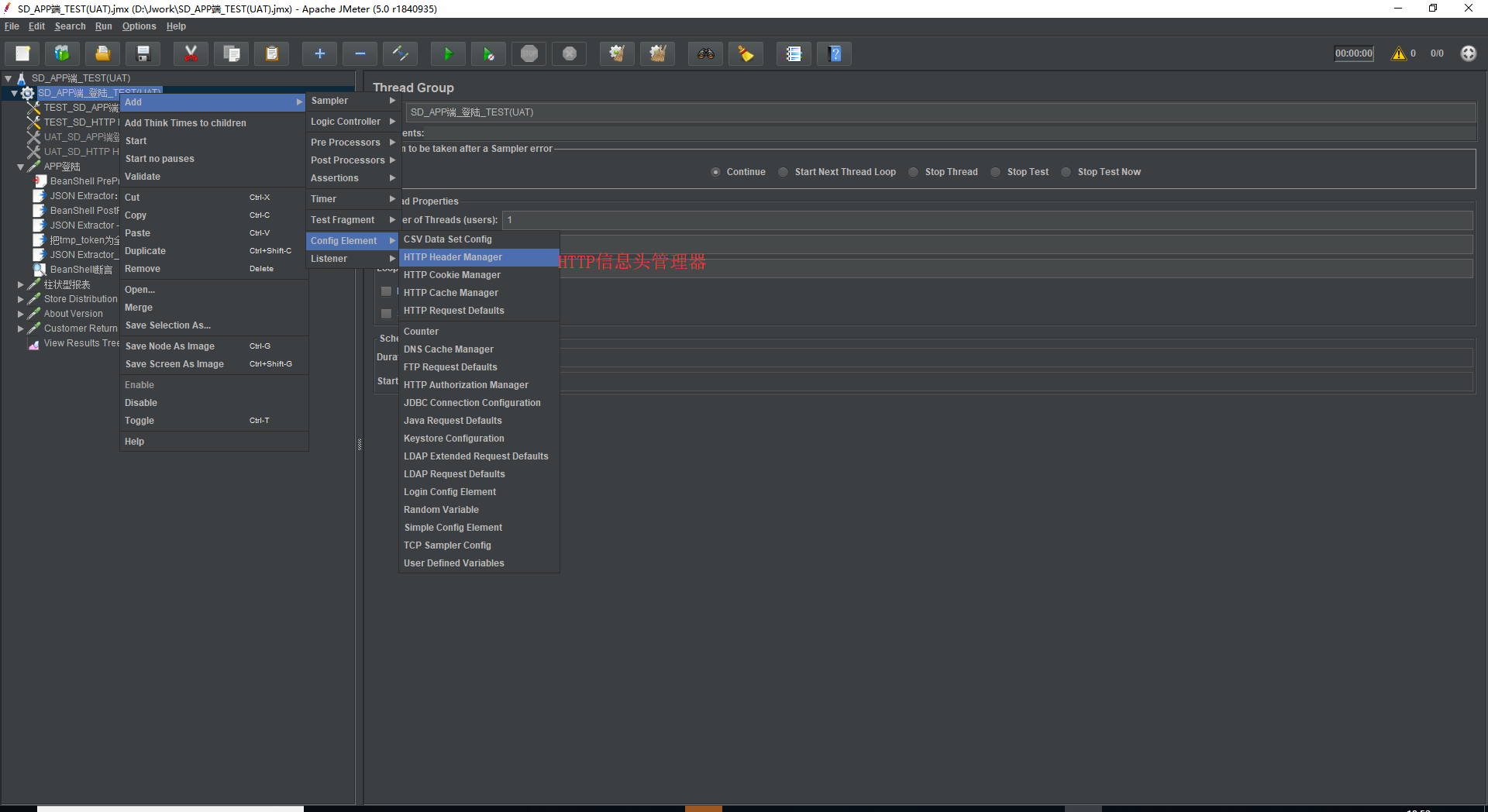Screen dimensions: 1488x812
Task: Click the Thread Group name field
Action: tap(941, 112)
